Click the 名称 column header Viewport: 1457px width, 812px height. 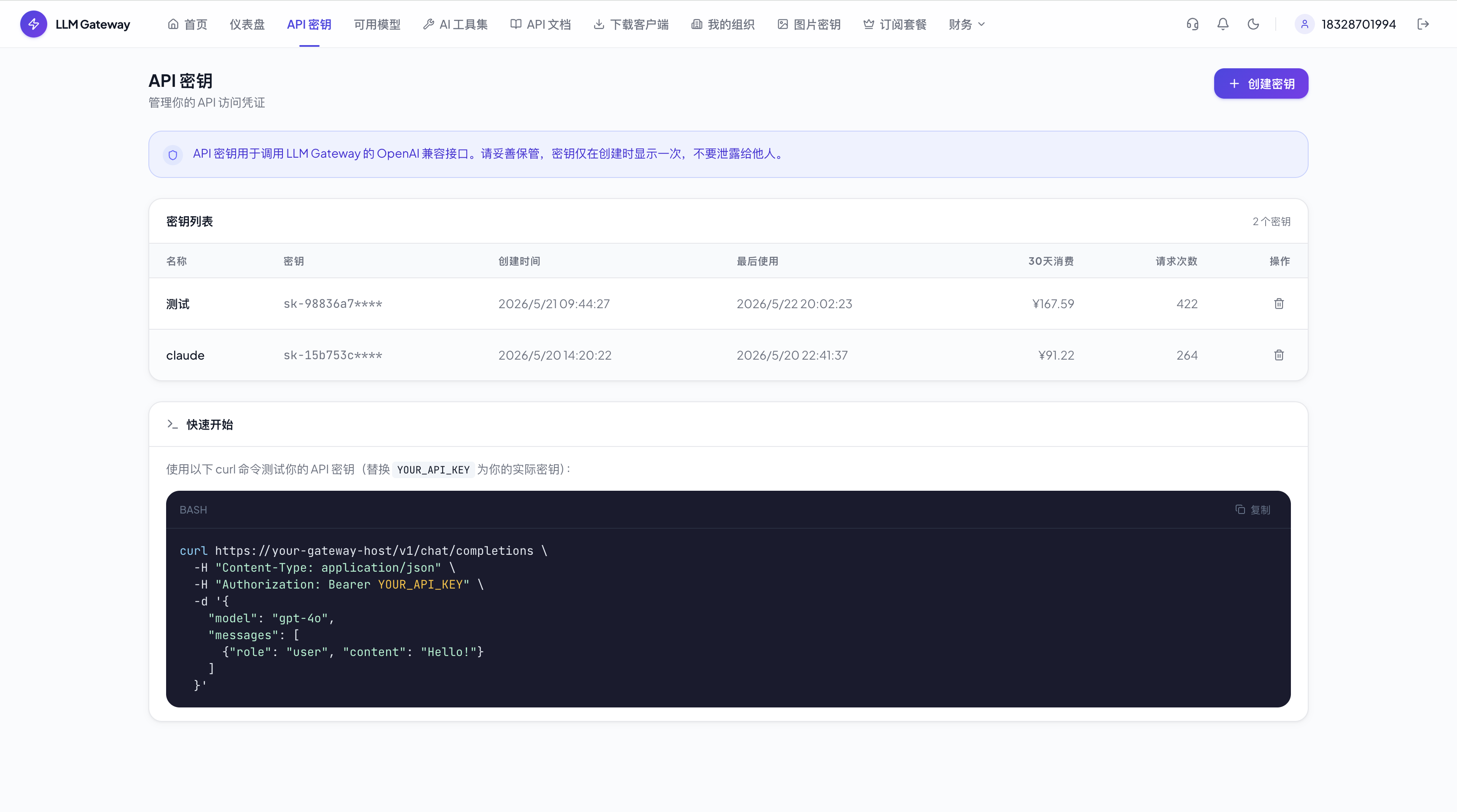[176, 261]
